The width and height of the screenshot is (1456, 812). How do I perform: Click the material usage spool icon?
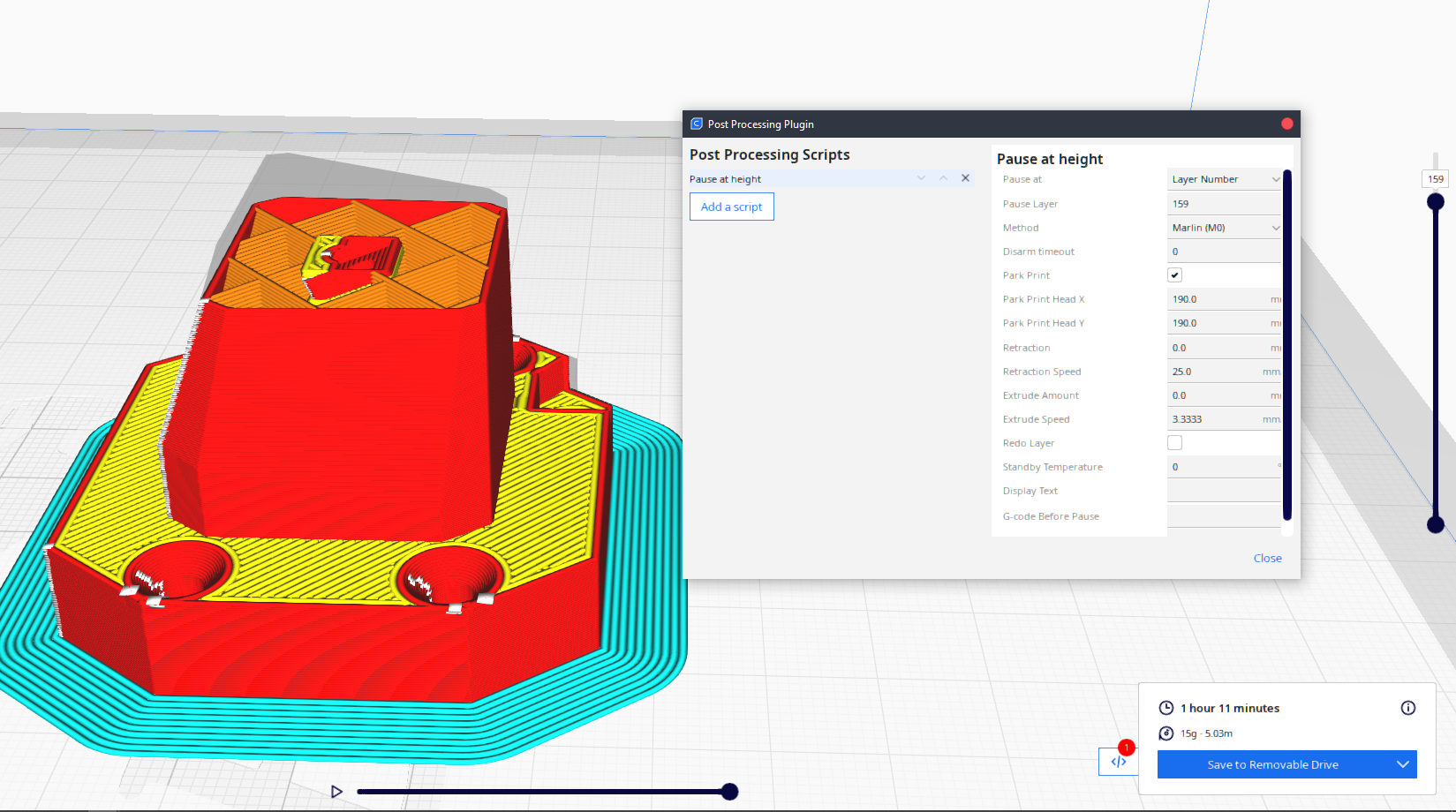[x=1166, y=733]
